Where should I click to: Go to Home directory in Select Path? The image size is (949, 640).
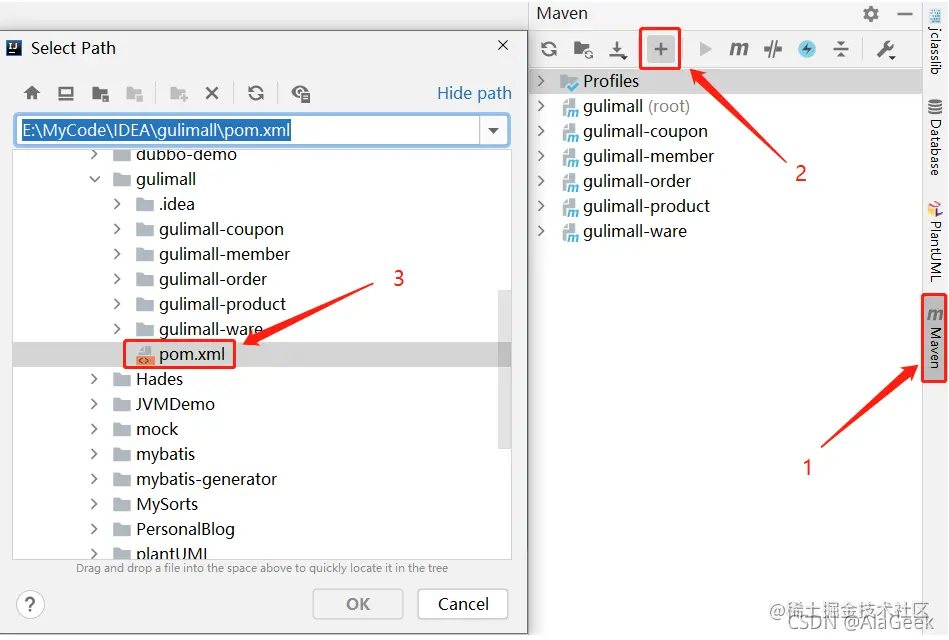pyautogui.click(x=32, y=93)
